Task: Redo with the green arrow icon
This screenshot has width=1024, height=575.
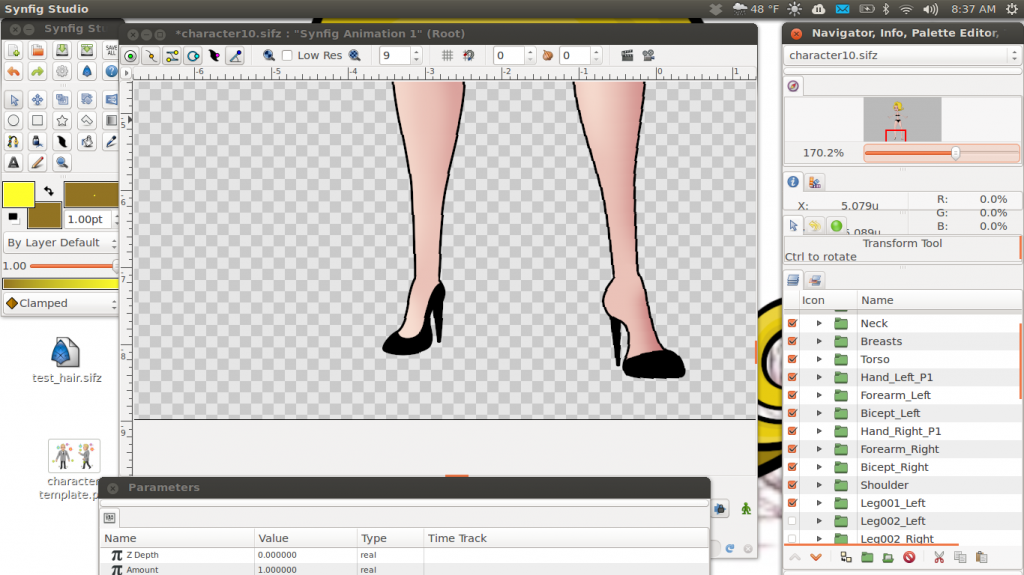Action: 38,71
